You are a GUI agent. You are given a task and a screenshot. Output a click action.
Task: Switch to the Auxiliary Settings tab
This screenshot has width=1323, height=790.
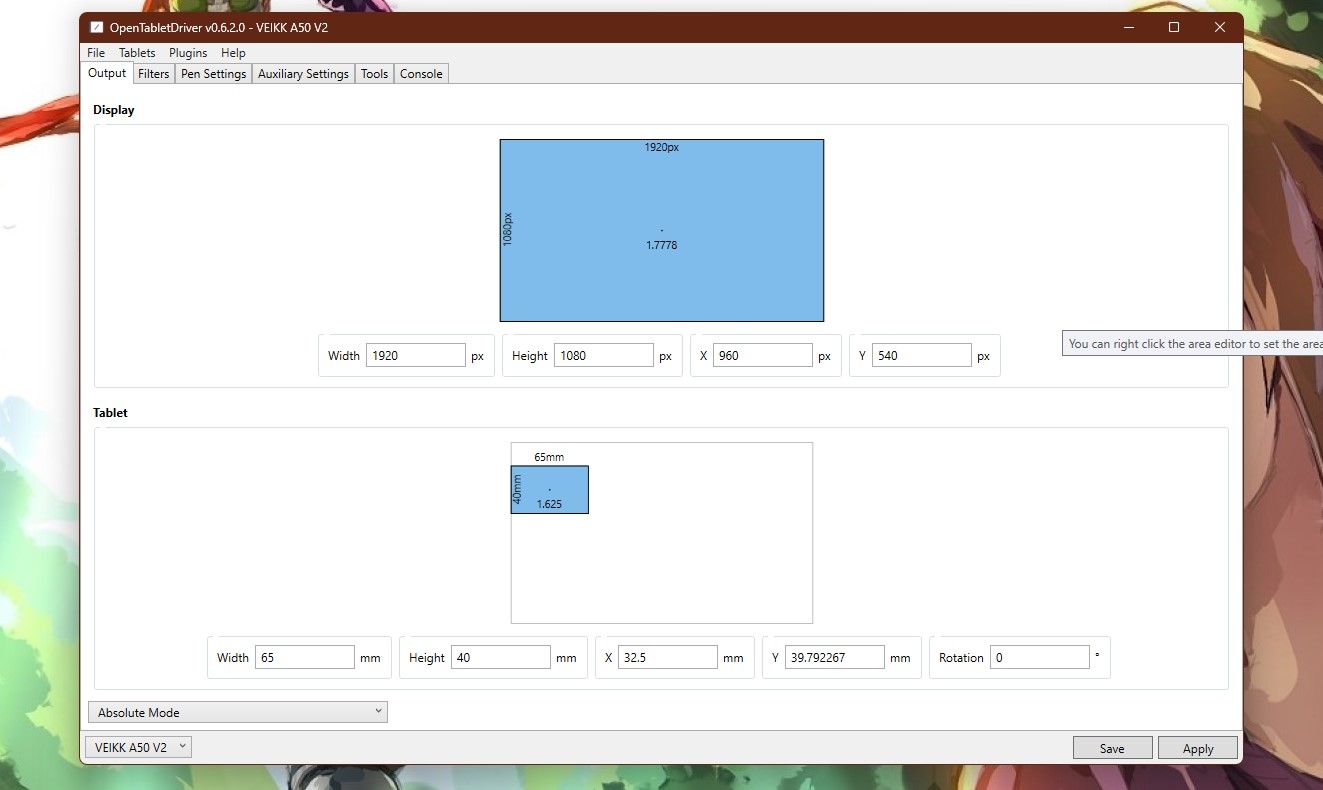pyautogui.click(x=302, y=73)
